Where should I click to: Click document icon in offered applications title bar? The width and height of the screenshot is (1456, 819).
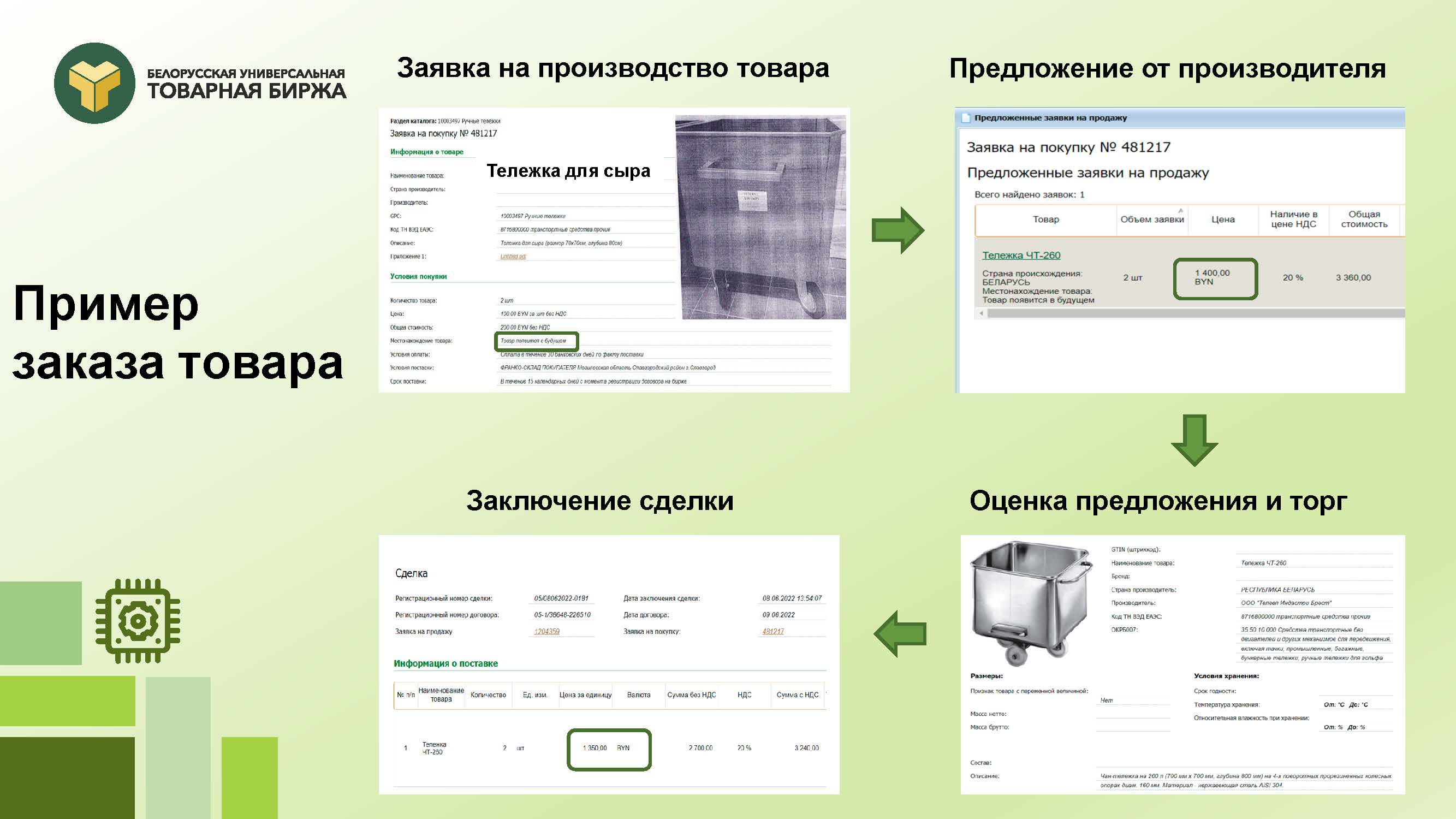pyautogui.click(x=965, y=118)
